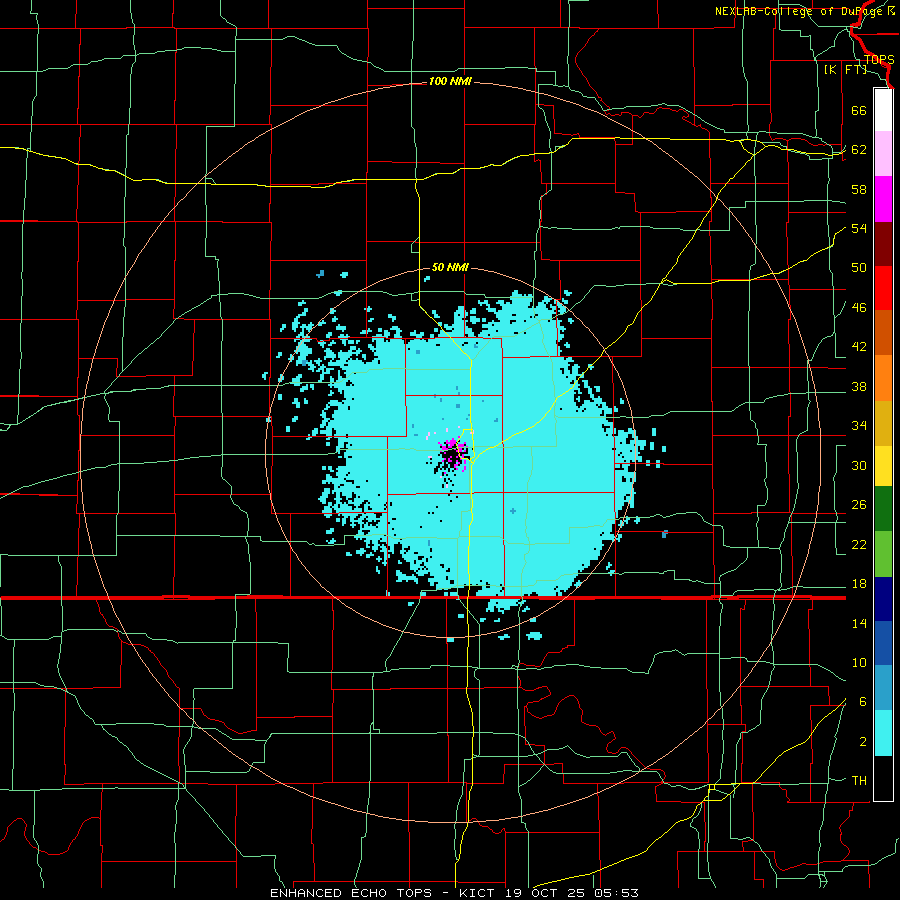Screen dimensions: 900x900
Task: Select the yellow legend swatch
Action: click(883, 466)
